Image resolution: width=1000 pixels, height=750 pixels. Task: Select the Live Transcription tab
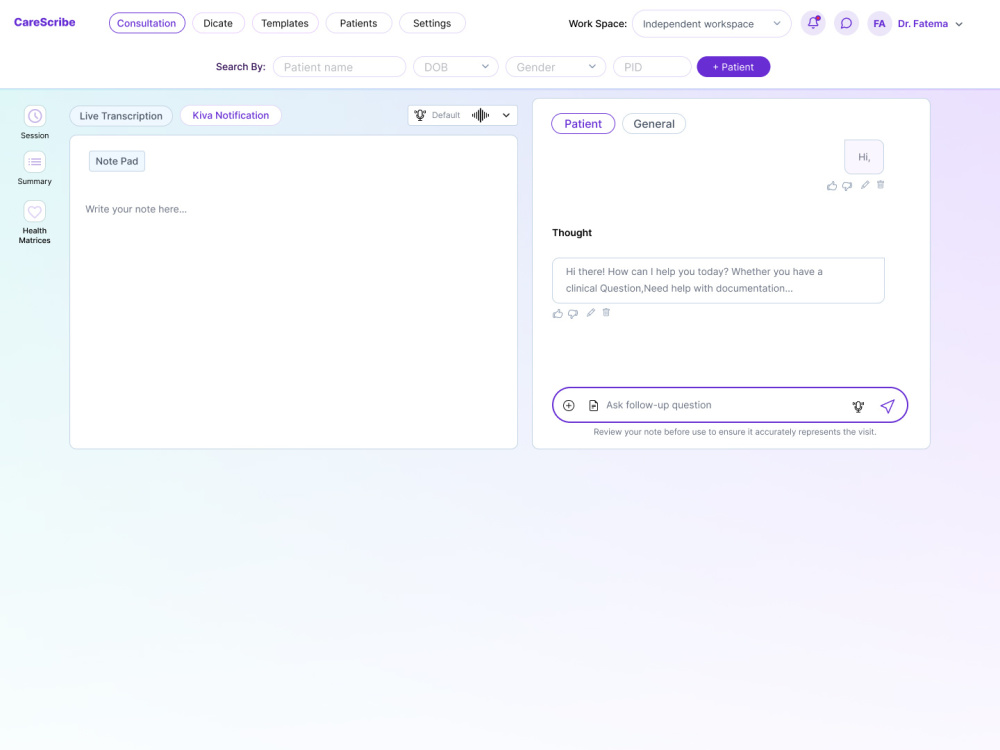[x=121, y=116]
